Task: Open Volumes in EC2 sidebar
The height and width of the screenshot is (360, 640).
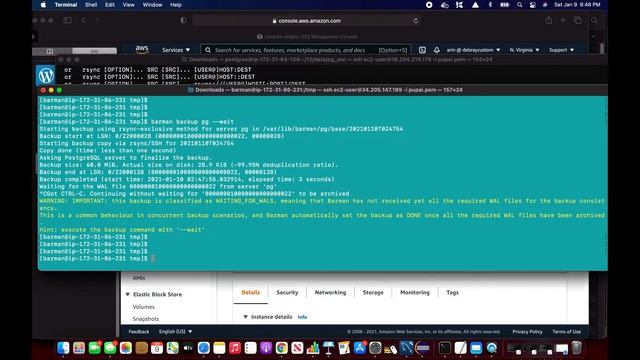Action: coord(144,307)
